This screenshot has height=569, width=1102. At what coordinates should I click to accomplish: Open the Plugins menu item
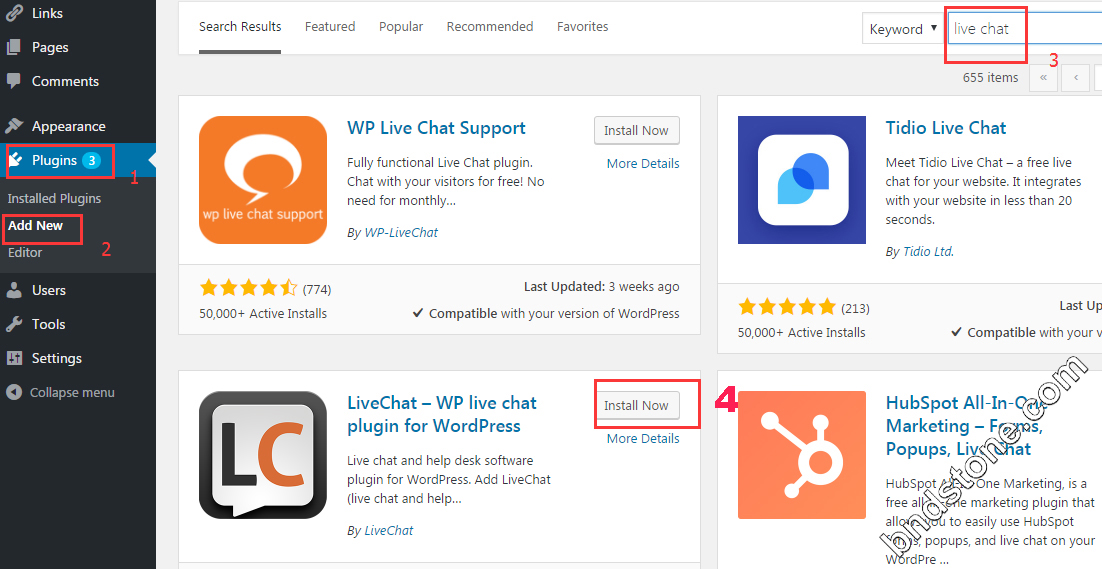pos(54,160)
